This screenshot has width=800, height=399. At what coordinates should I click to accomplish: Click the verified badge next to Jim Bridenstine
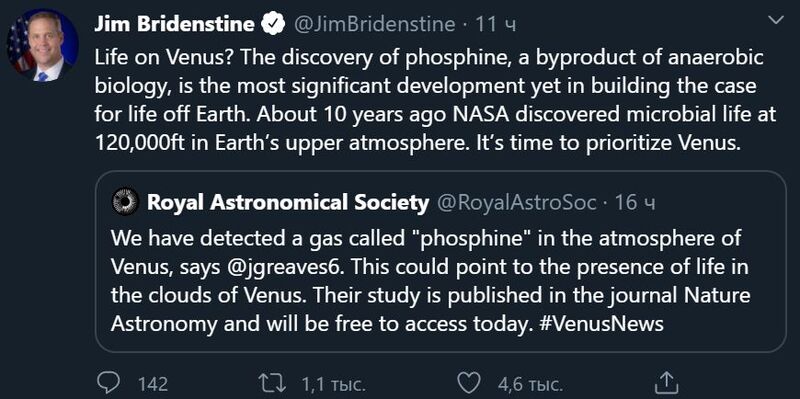pos(273,24)
